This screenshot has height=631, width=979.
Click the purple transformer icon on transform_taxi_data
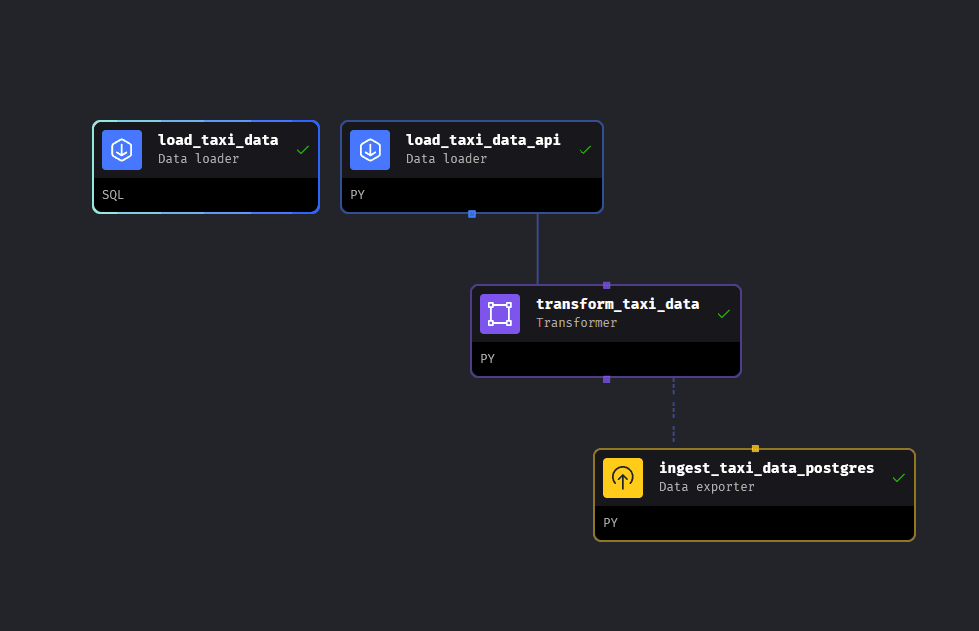pyautogui.click(x=500, y=314)
